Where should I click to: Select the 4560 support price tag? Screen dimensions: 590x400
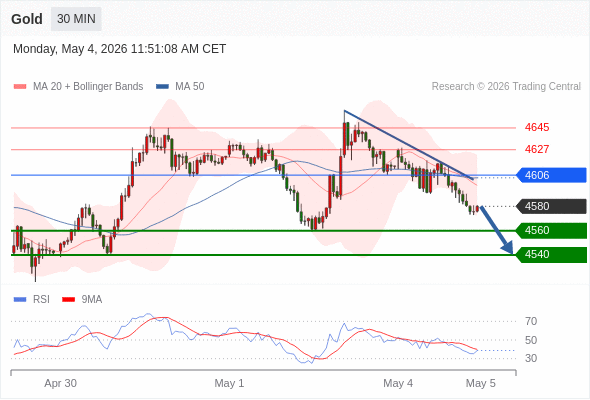(x=551, y=230)
